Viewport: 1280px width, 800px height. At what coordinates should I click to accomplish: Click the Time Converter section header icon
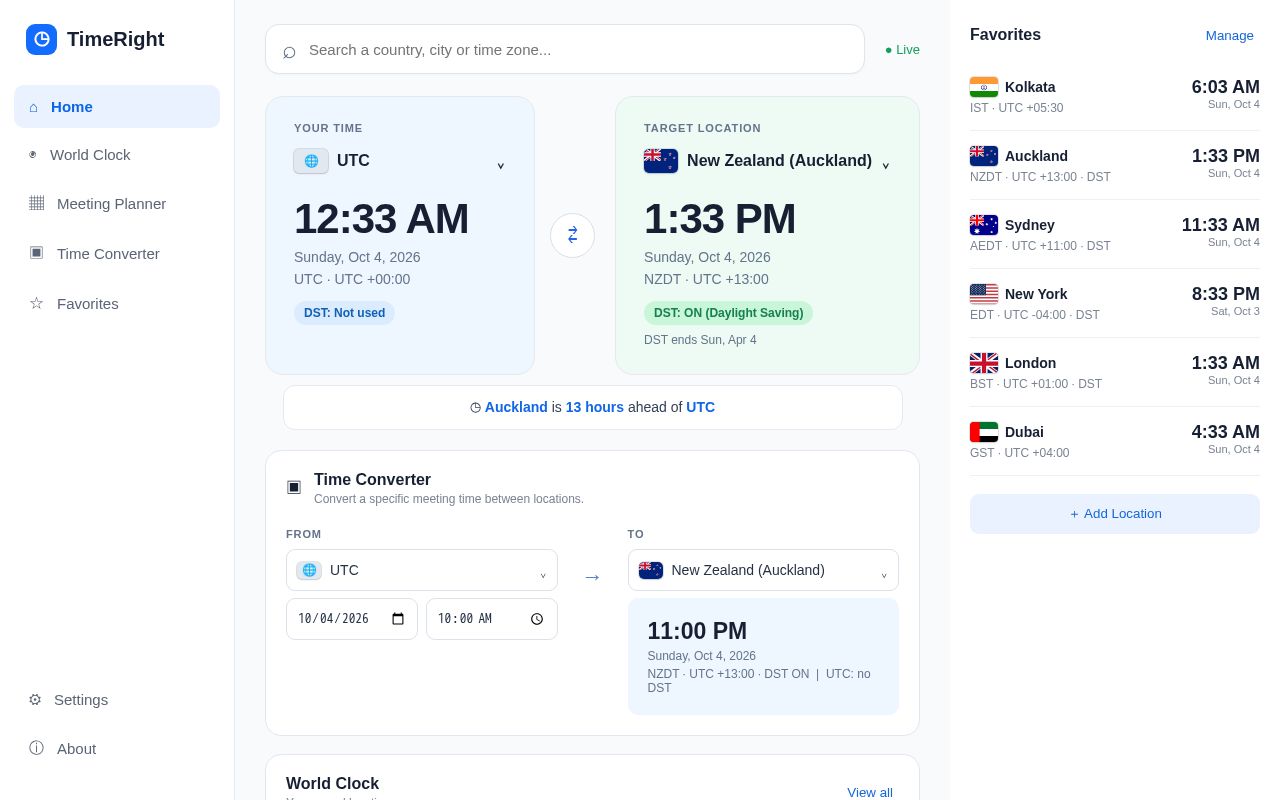pyautogui.click(x=294, y=486)
